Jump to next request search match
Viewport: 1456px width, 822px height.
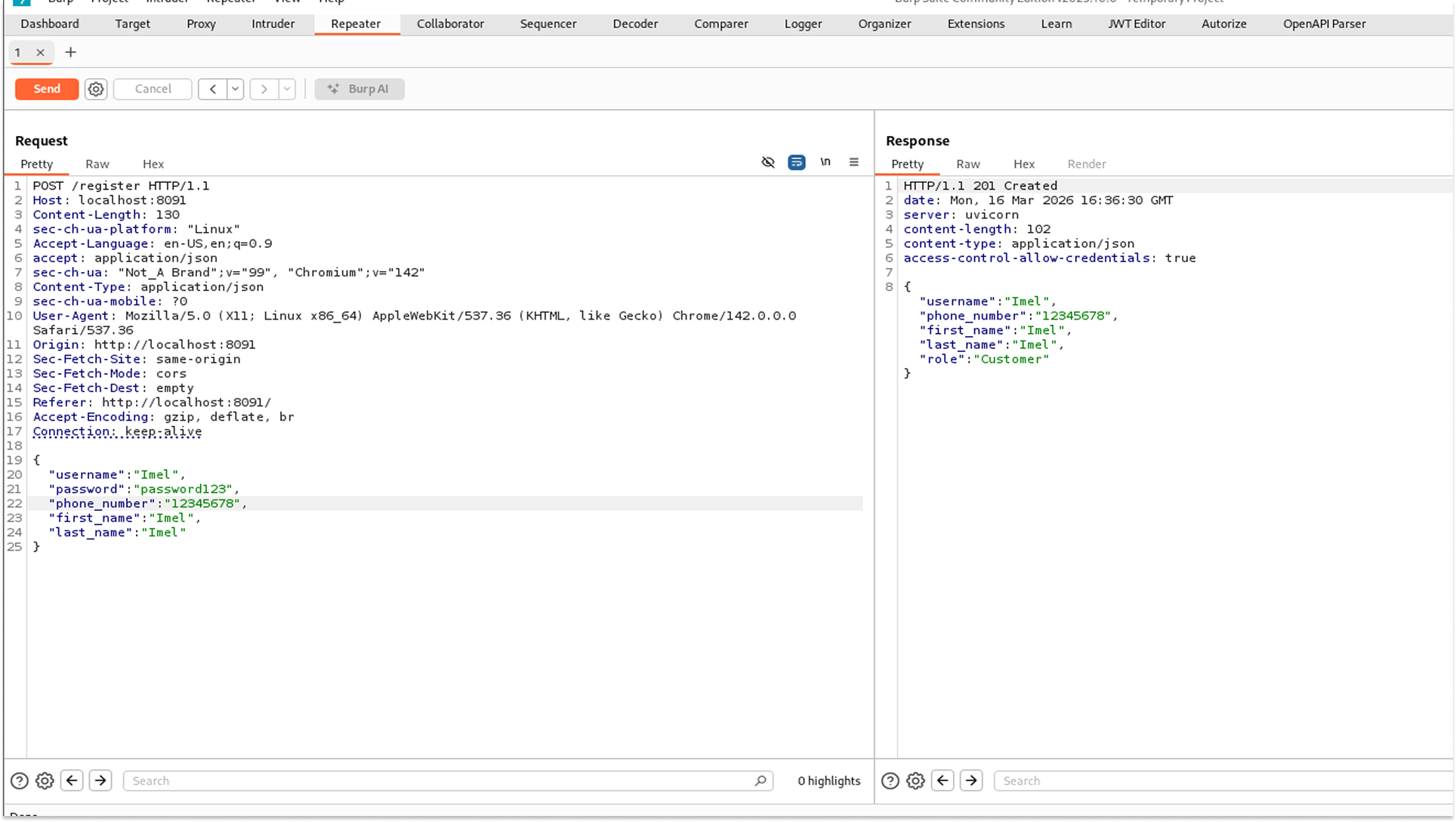[x=100, y=780]
